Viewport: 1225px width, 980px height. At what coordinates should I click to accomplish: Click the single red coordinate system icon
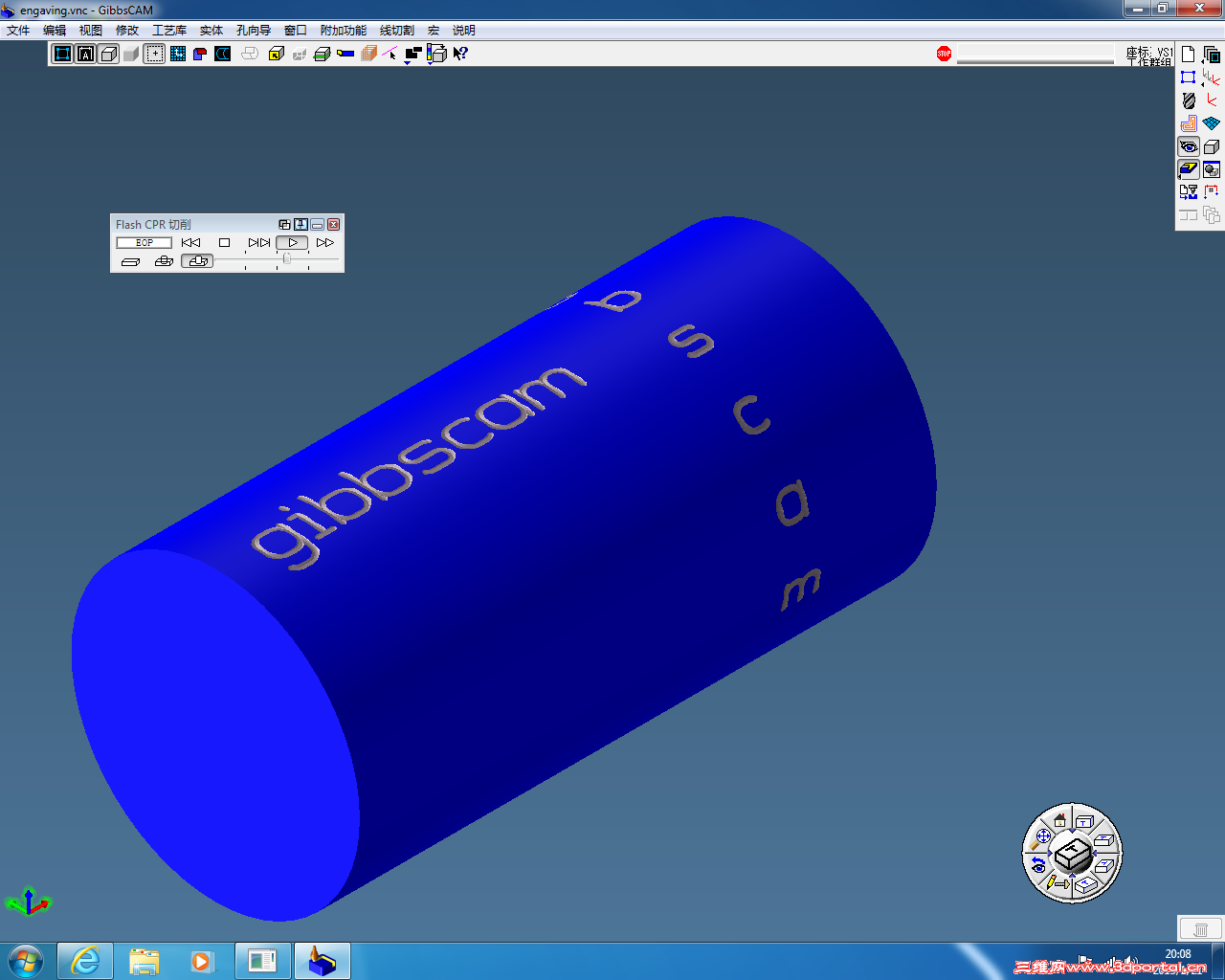[x=1212, y=100]
